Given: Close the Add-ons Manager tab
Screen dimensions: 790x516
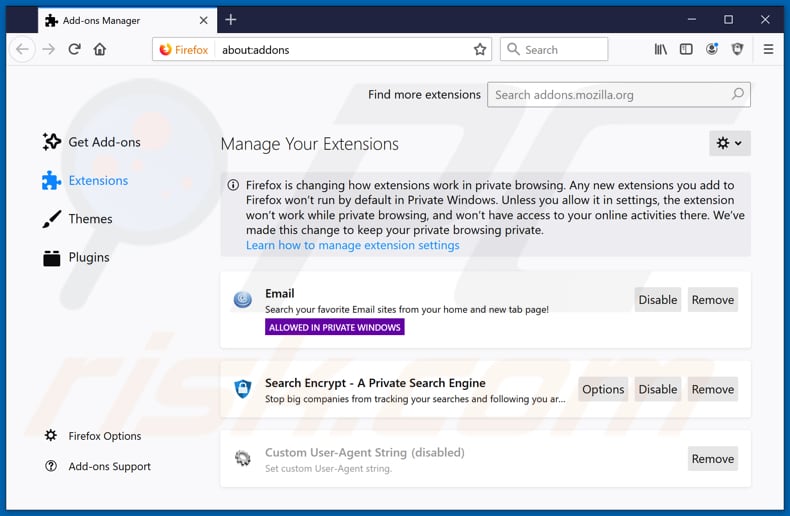Looking at the screenshot, I should [204, 20].
